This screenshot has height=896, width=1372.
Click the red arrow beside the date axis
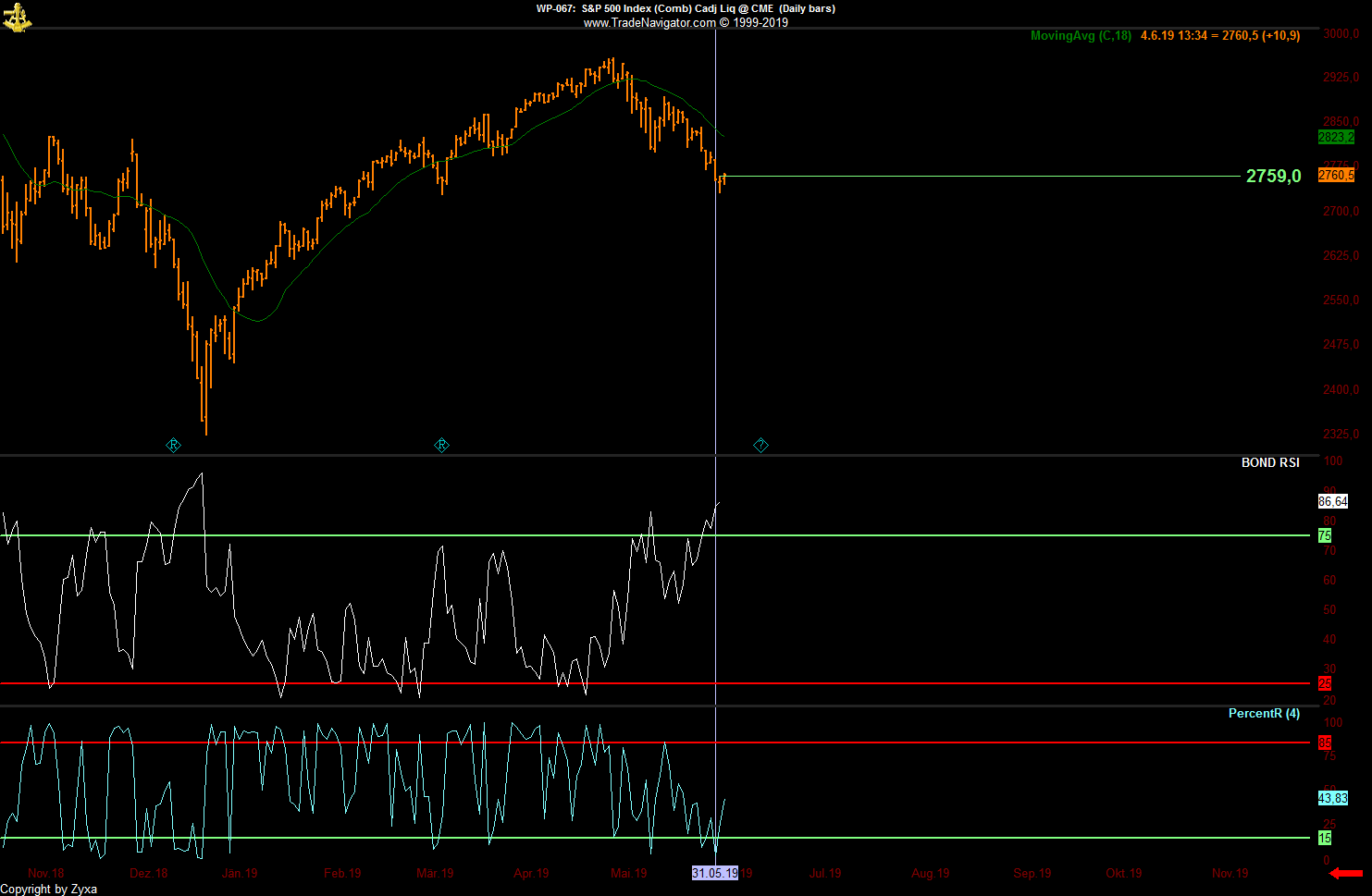tap(1346, 873)
